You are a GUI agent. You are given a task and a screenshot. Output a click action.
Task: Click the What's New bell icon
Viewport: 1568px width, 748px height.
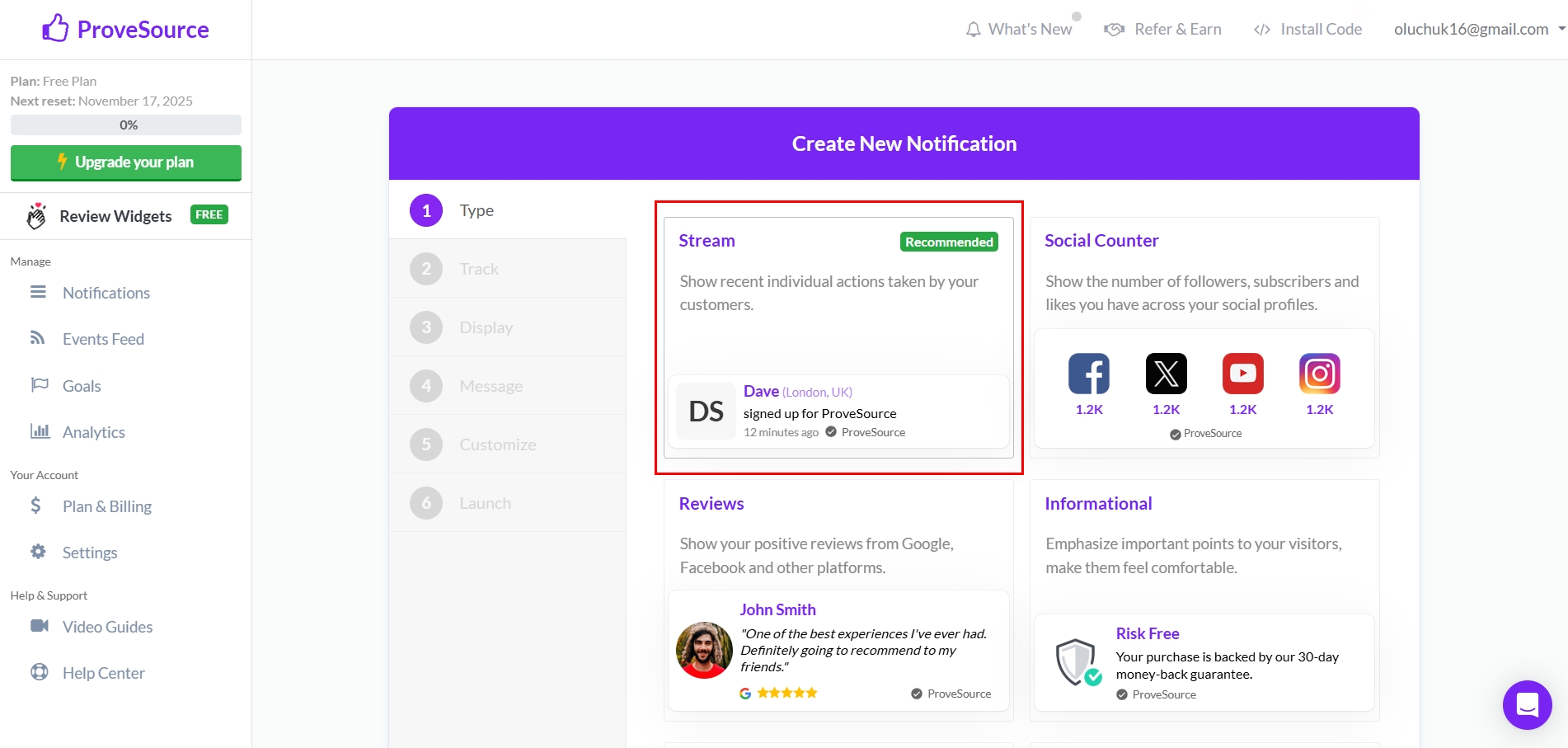[974, 29]
